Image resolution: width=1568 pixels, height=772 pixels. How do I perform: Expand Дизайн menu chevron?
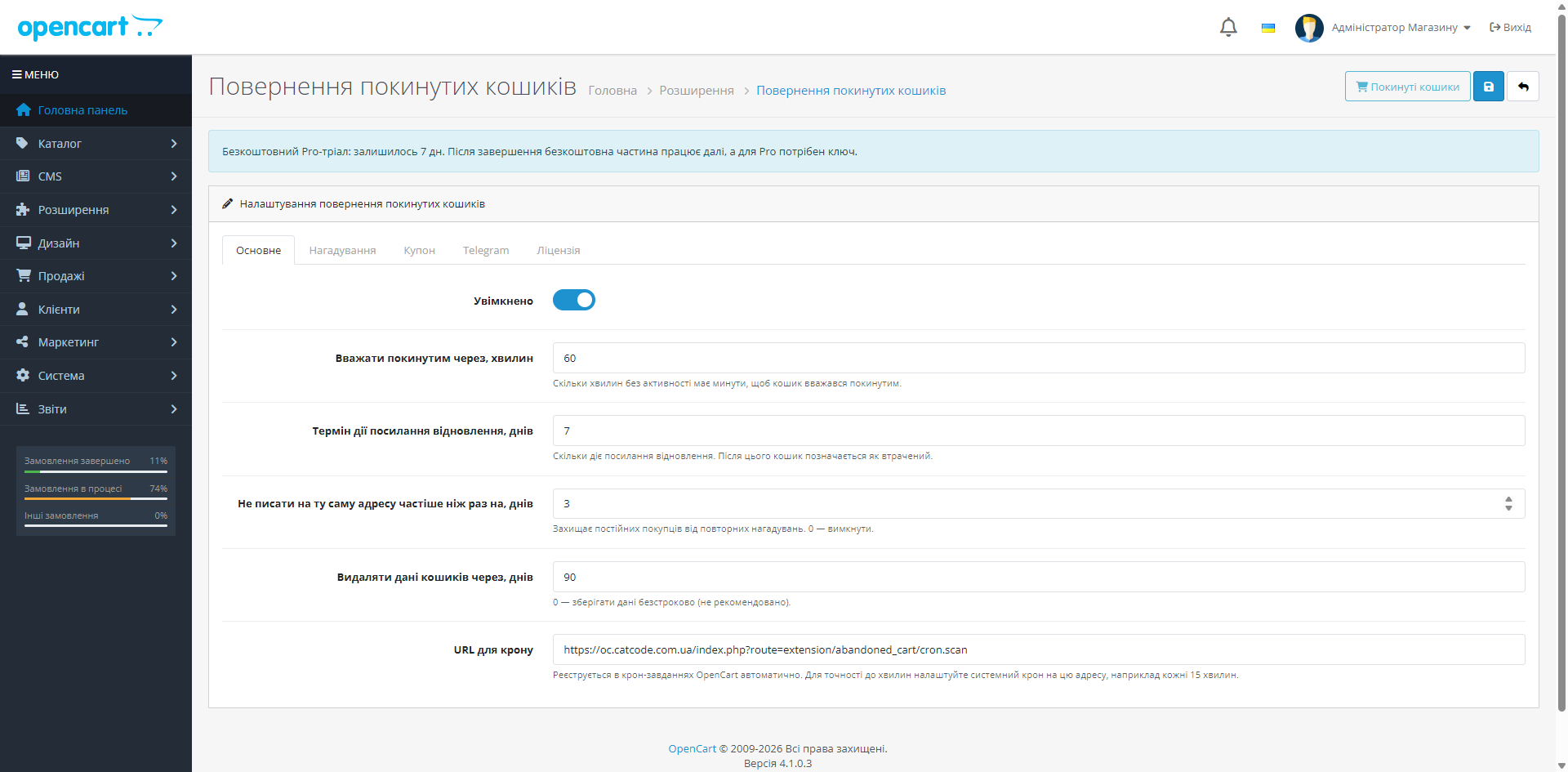(x=174, y=243)
